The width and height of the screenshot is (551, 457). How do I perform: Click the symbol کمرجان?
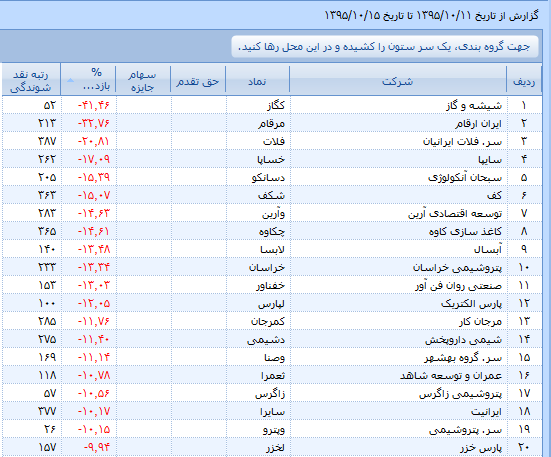(267, 321)
